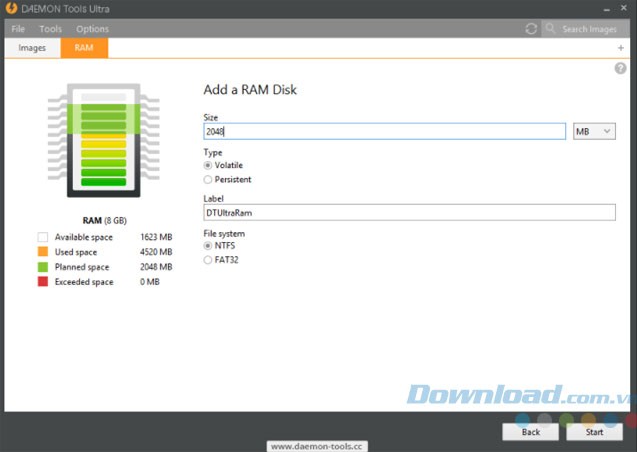Click the Start button
The image size is (637, 452).
click(x=594, y=432)
